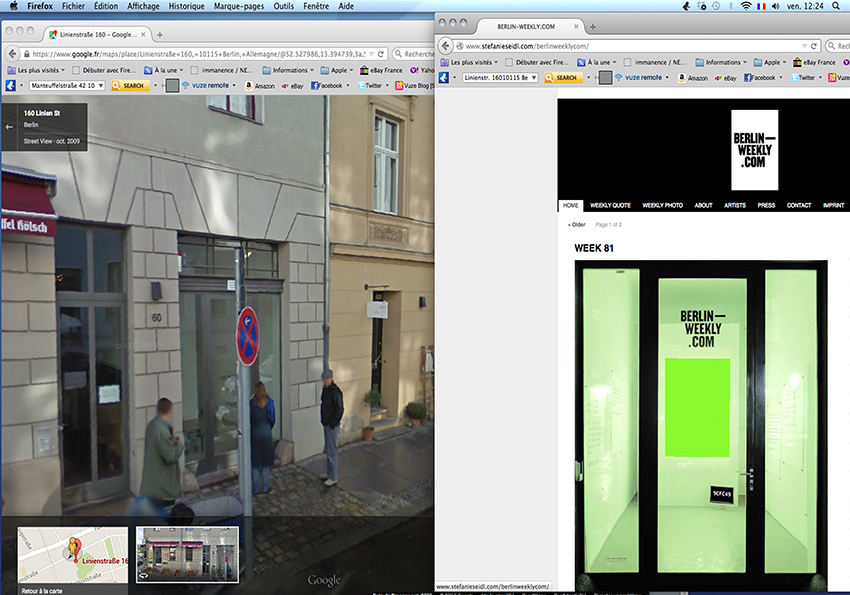850x595 pixels.
Task: Open the eBay toolbar shortcut in the Google Maps window
Action: point(292,86)
